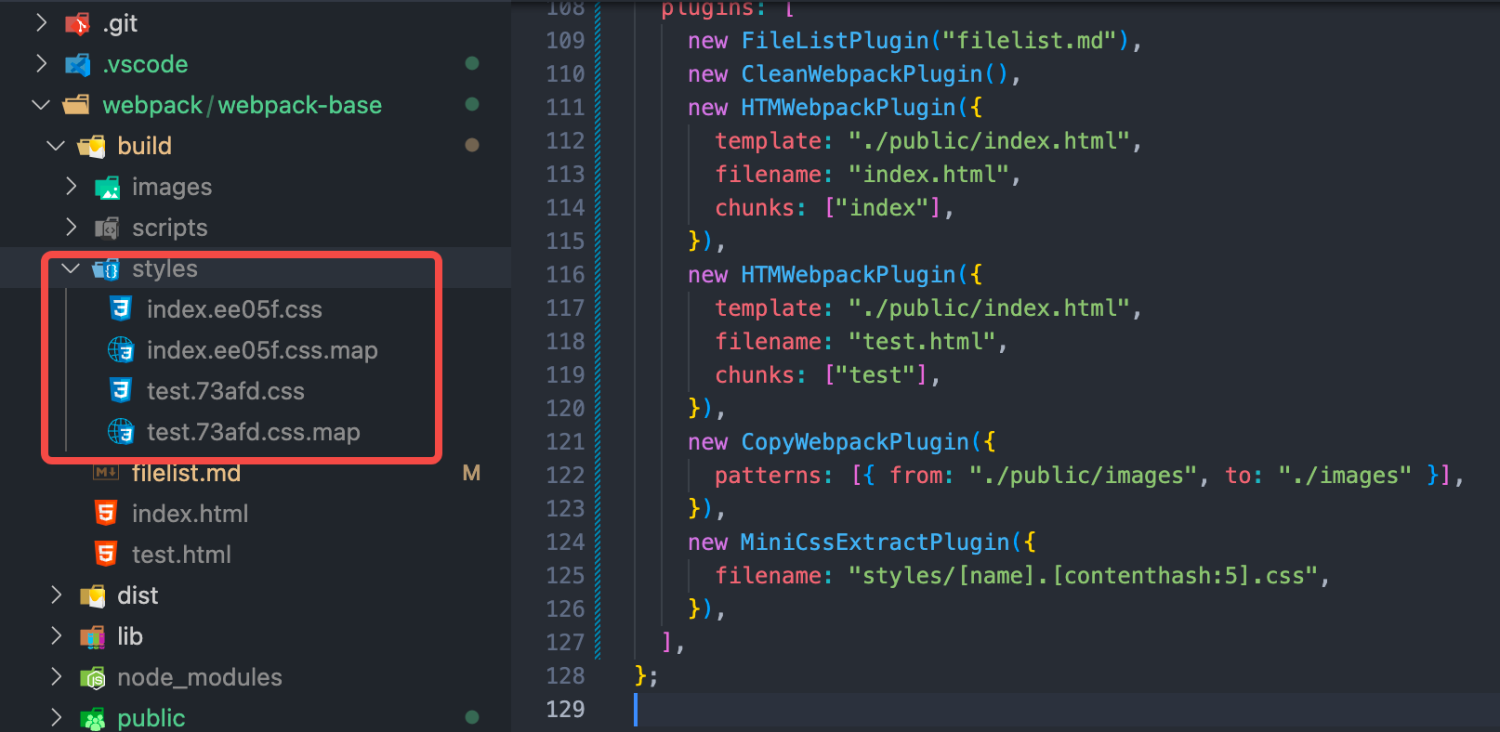Click CSS icon beside index.ee05f.css
The width and height of the screenshot is (1500, 732).
[121, 309]
